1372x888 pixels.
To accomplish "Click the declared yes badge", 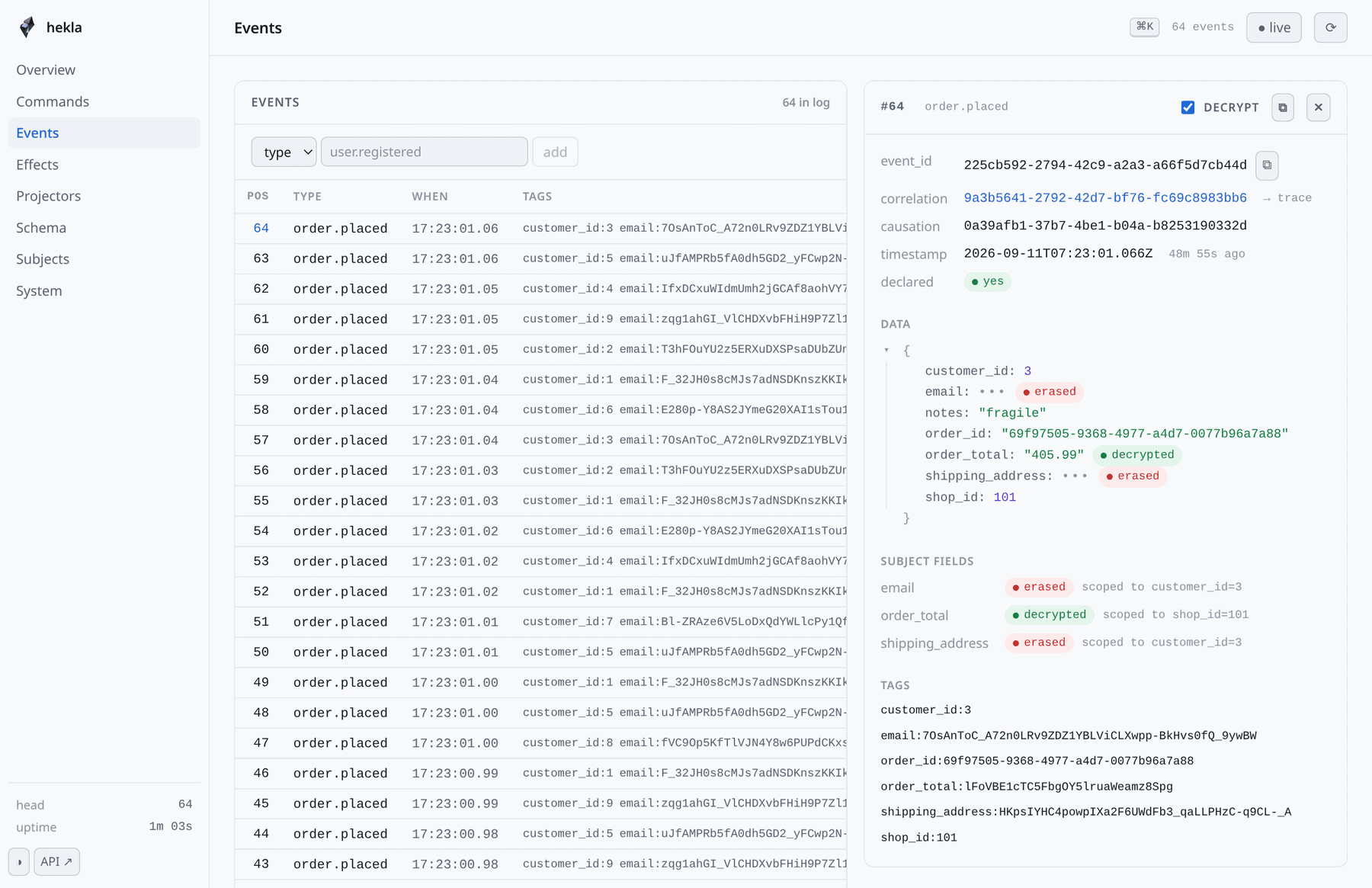I will 987,281.
